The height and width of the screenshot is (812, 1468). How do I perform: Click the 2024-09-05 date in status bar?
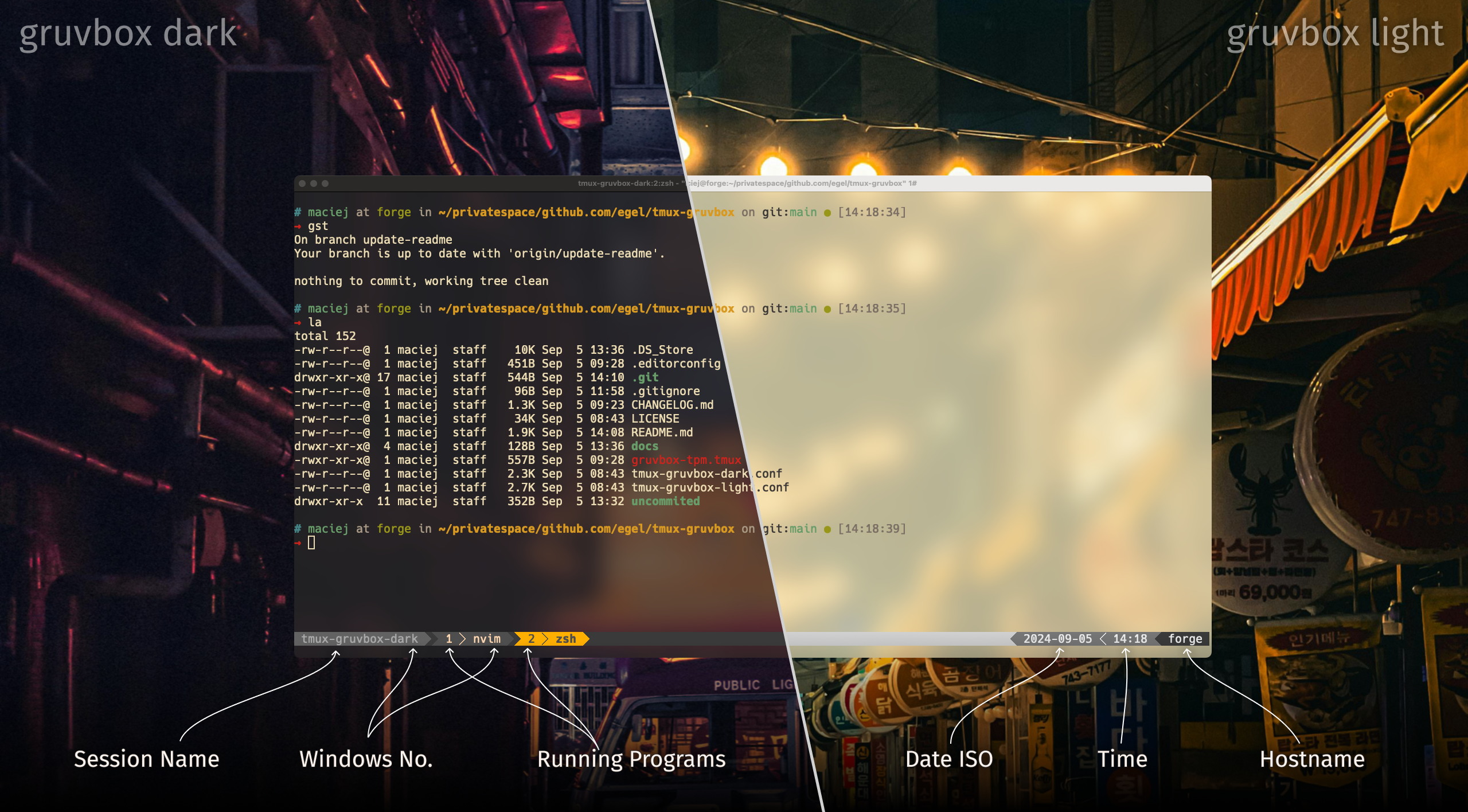coord(1057,639)
